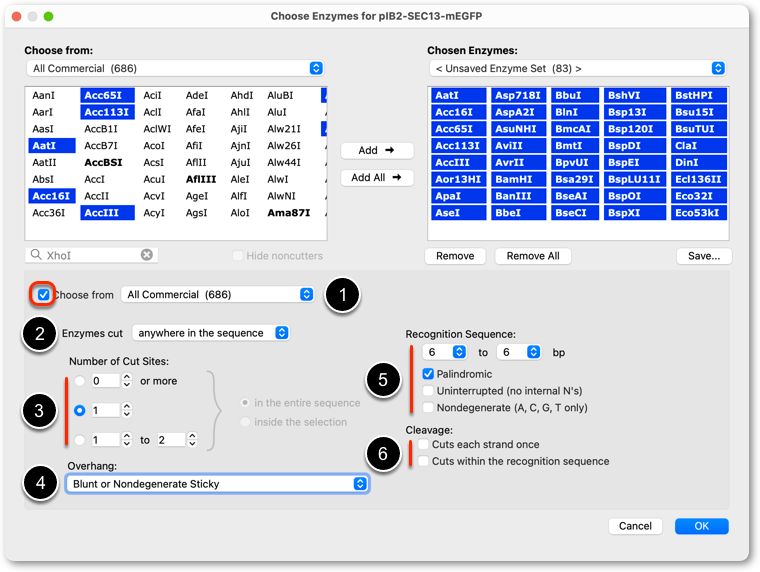Enable 'Uninterrupted (no internal N's)' checkbox

click(x=428, y=391)
